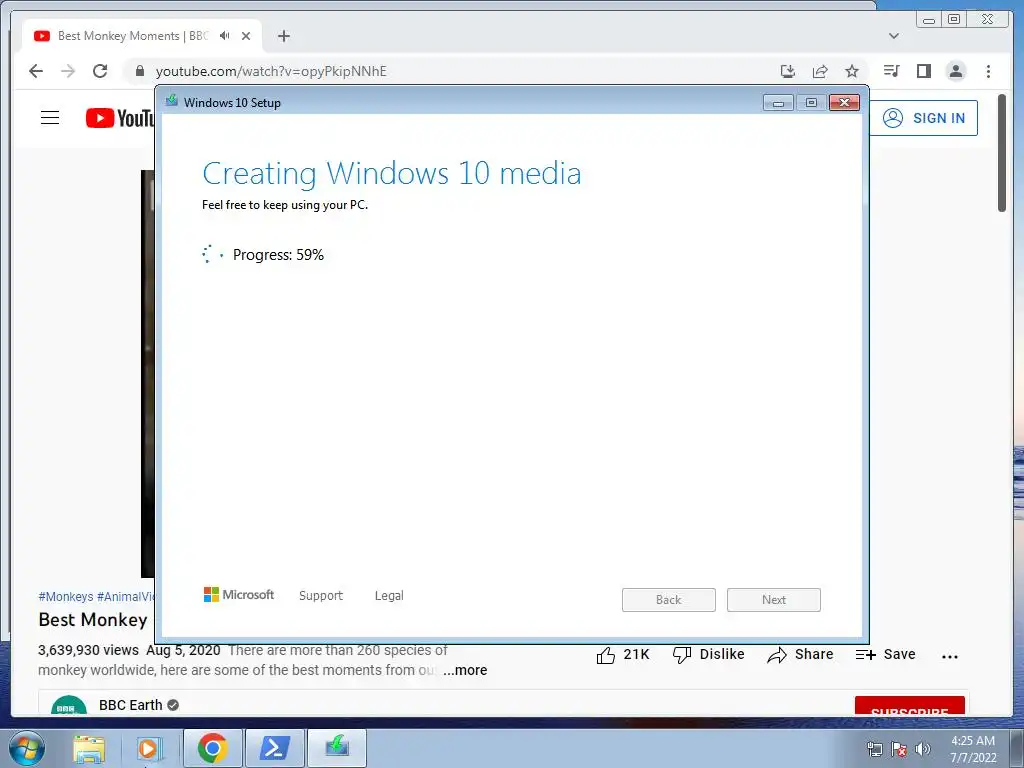Click the Next button in Setup
The height and width of the screenshot is (768, 1024).
(774, 600)
